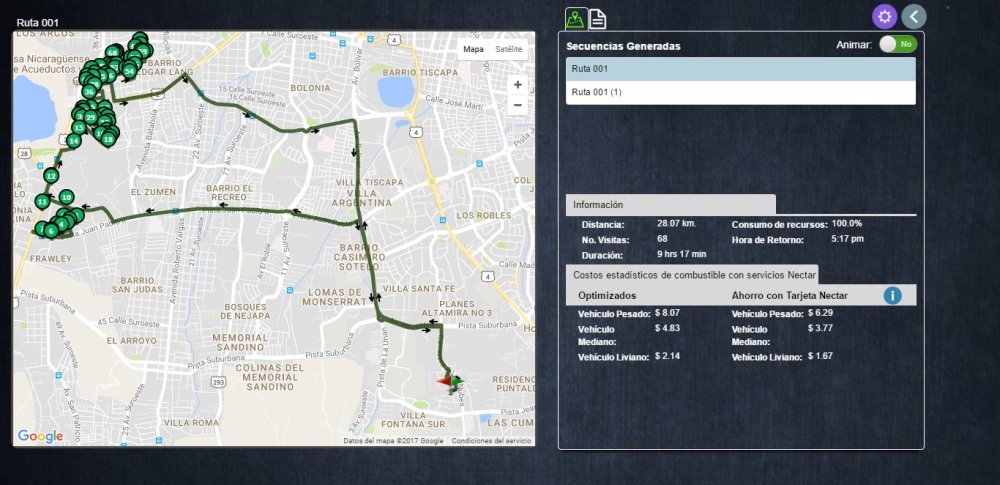Click map stop marker 18
Image resolution: width=1000 pixels, height=485 pixels.
[x=108, y=138]
